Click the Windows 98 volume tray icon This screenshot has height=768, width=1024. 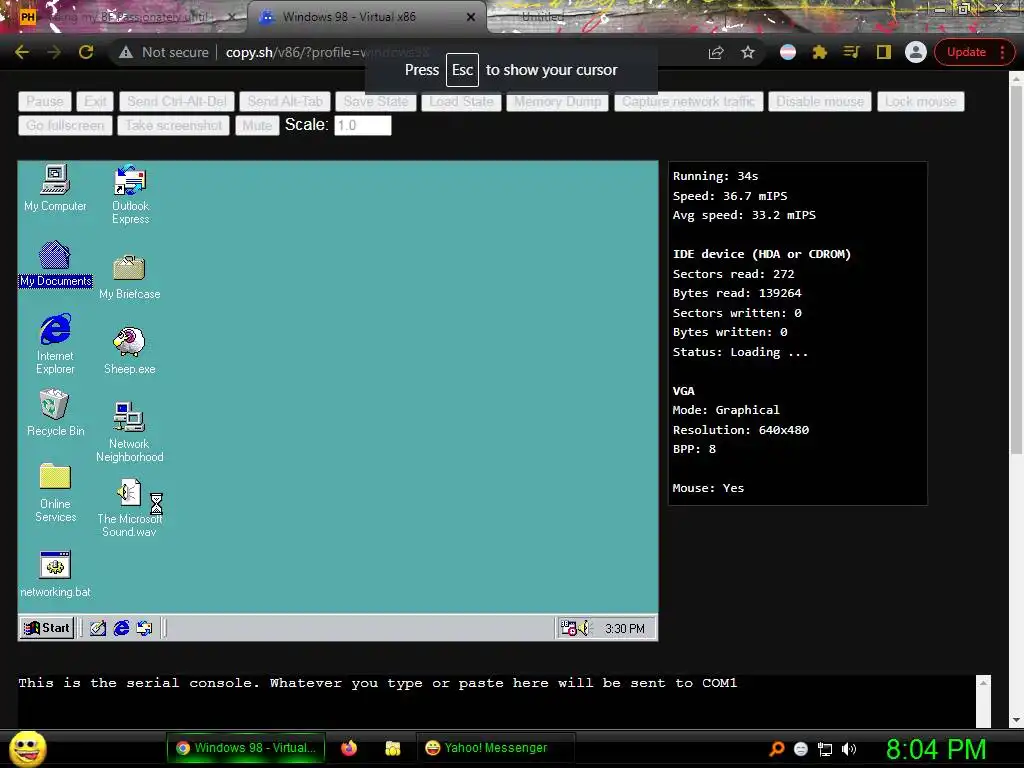583,628
